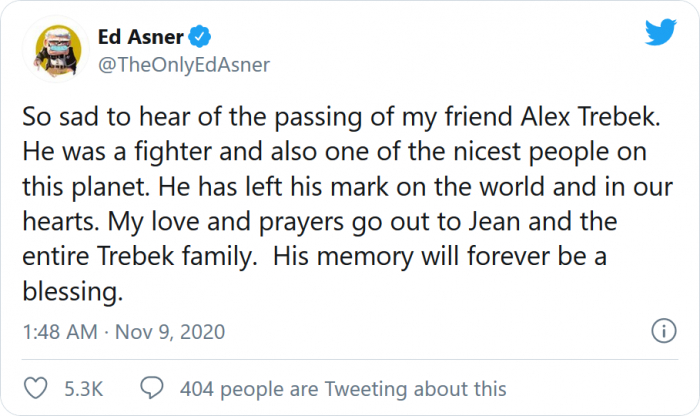This screenshot has width=700, height=416.
Task: Click the blue verified badge
Action: 201,38
